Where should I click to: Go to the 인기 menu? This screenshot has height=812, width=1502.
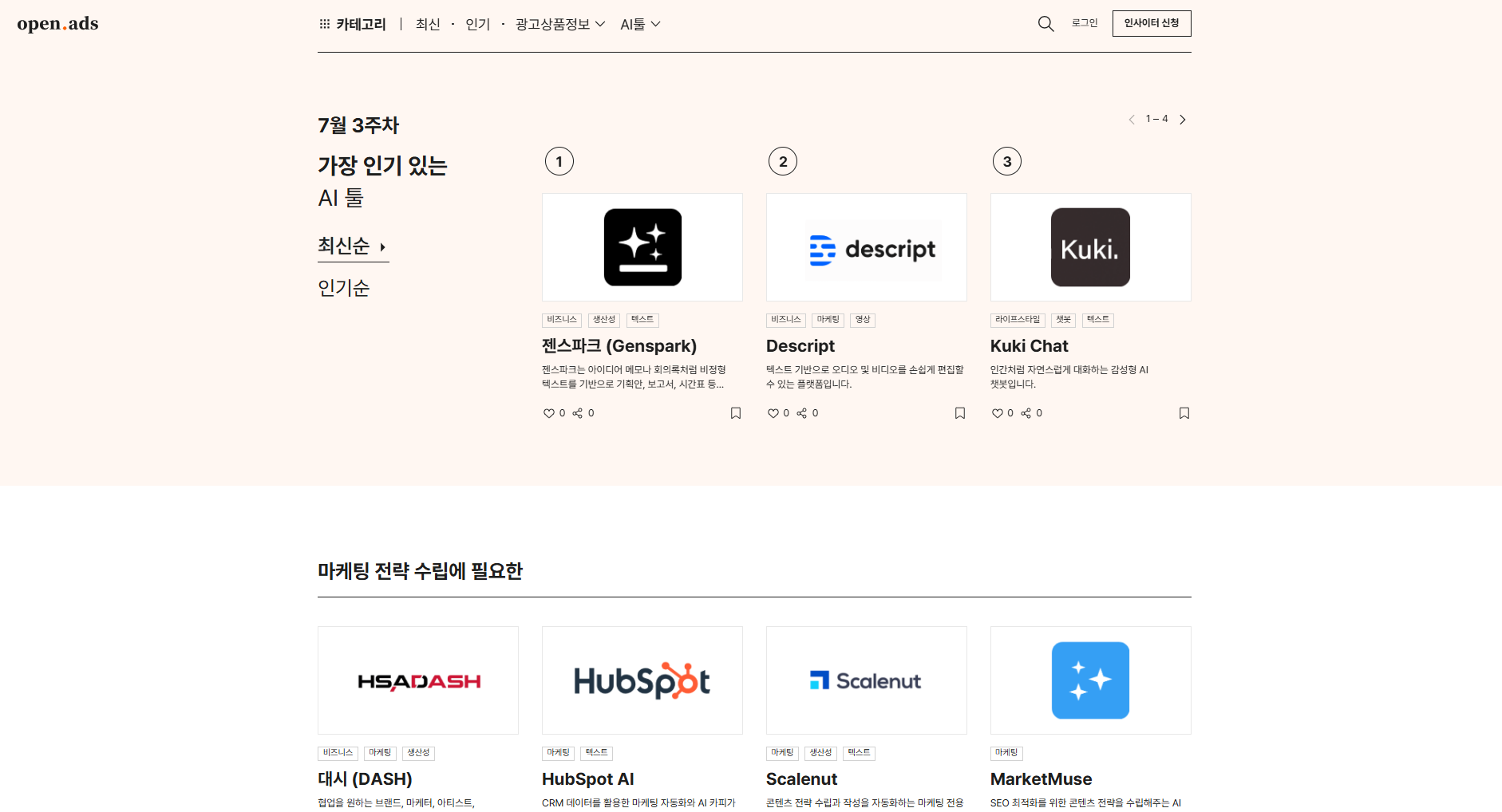tap(477, 24)
